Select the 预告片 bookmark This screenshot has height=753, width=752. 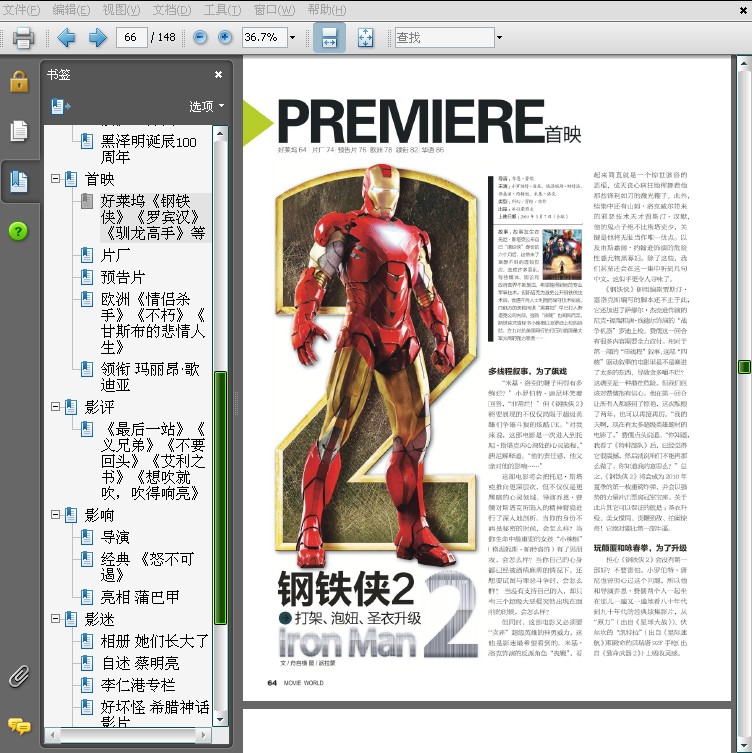(x=123, y=277)
